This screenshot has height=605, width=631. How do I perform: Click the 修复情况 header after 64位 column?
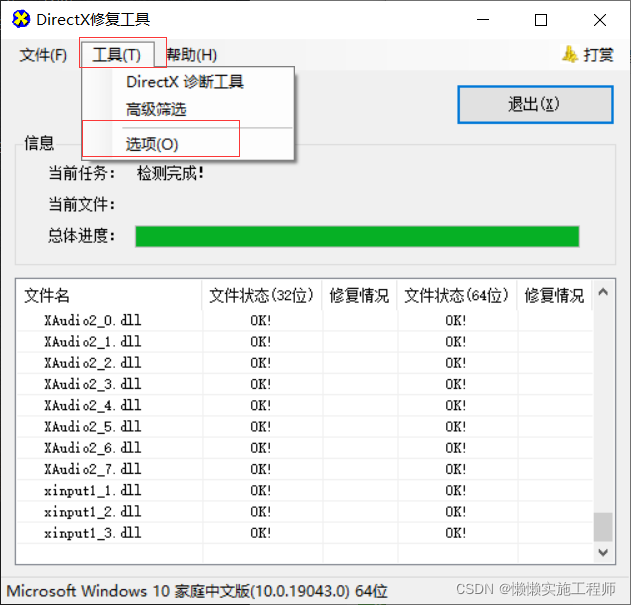554,295
